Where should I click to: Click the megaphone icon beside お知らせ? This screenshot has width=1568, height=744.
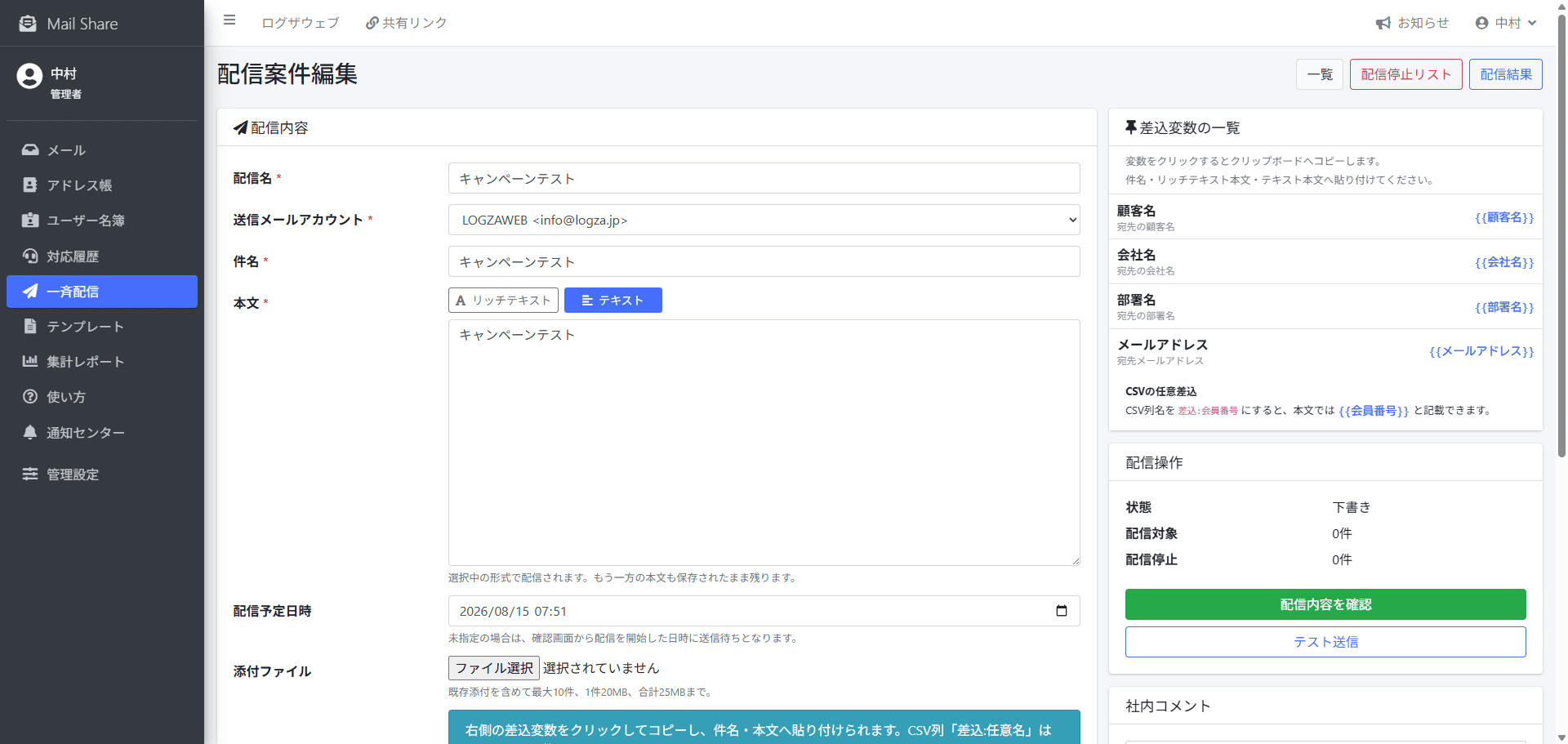pyautogui.click(x=1383, y=23)
